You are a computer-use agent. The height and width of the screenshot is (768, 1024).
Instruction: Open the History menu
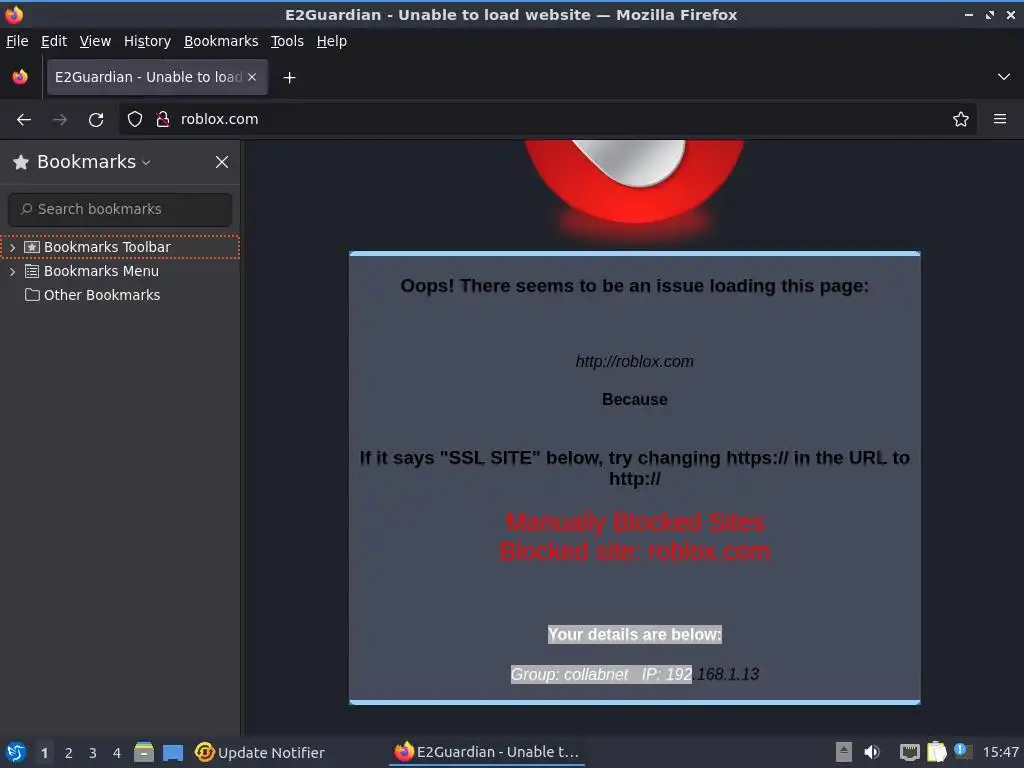coord(147,41)
